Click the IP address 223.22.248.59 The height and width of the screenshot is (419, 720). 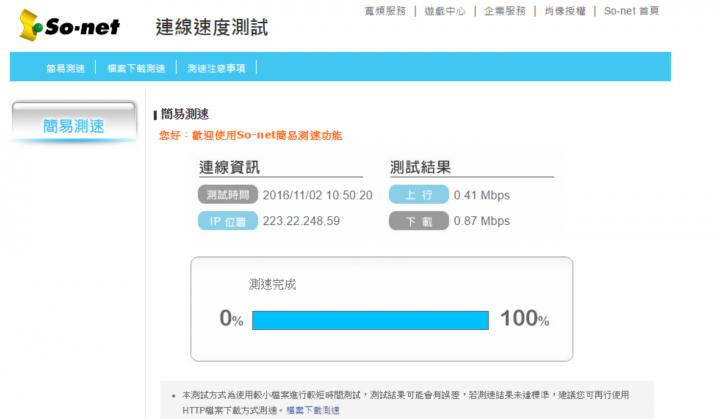tap(301, 221)
